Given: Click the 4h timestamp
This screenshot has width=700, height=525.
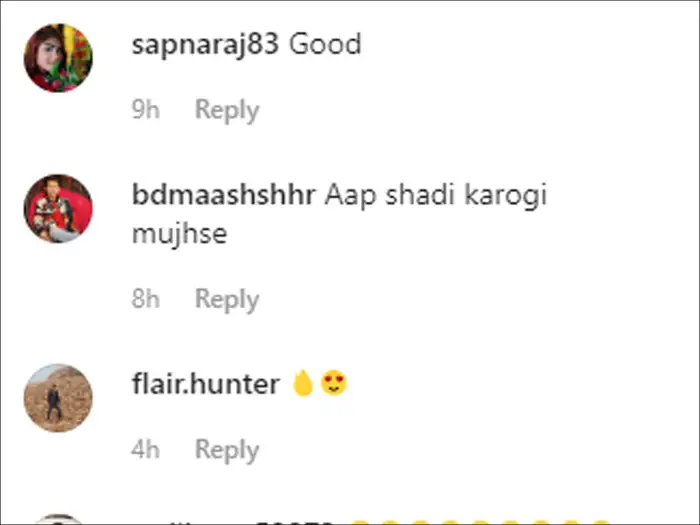Looking at the screenshot, I should point(146,449).
